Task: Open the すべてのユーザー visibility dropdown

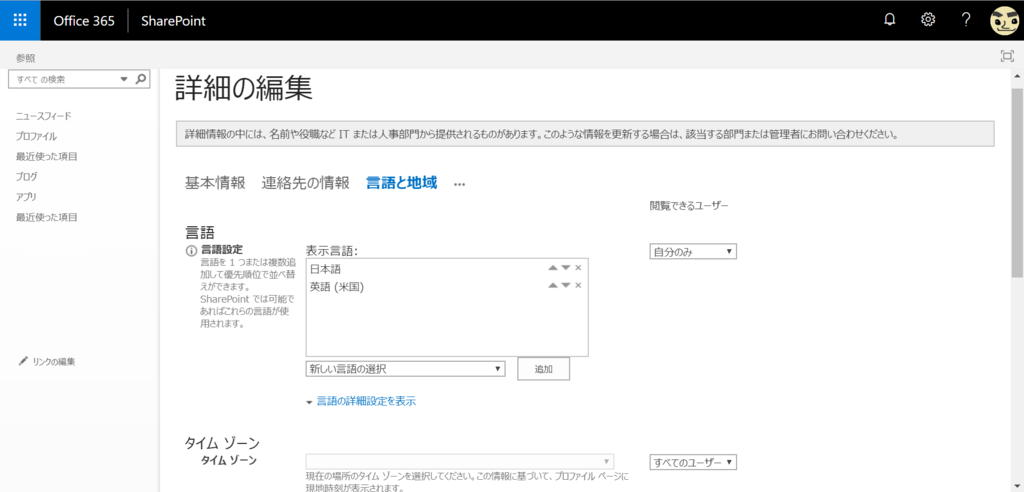Action: pos(693,462)
